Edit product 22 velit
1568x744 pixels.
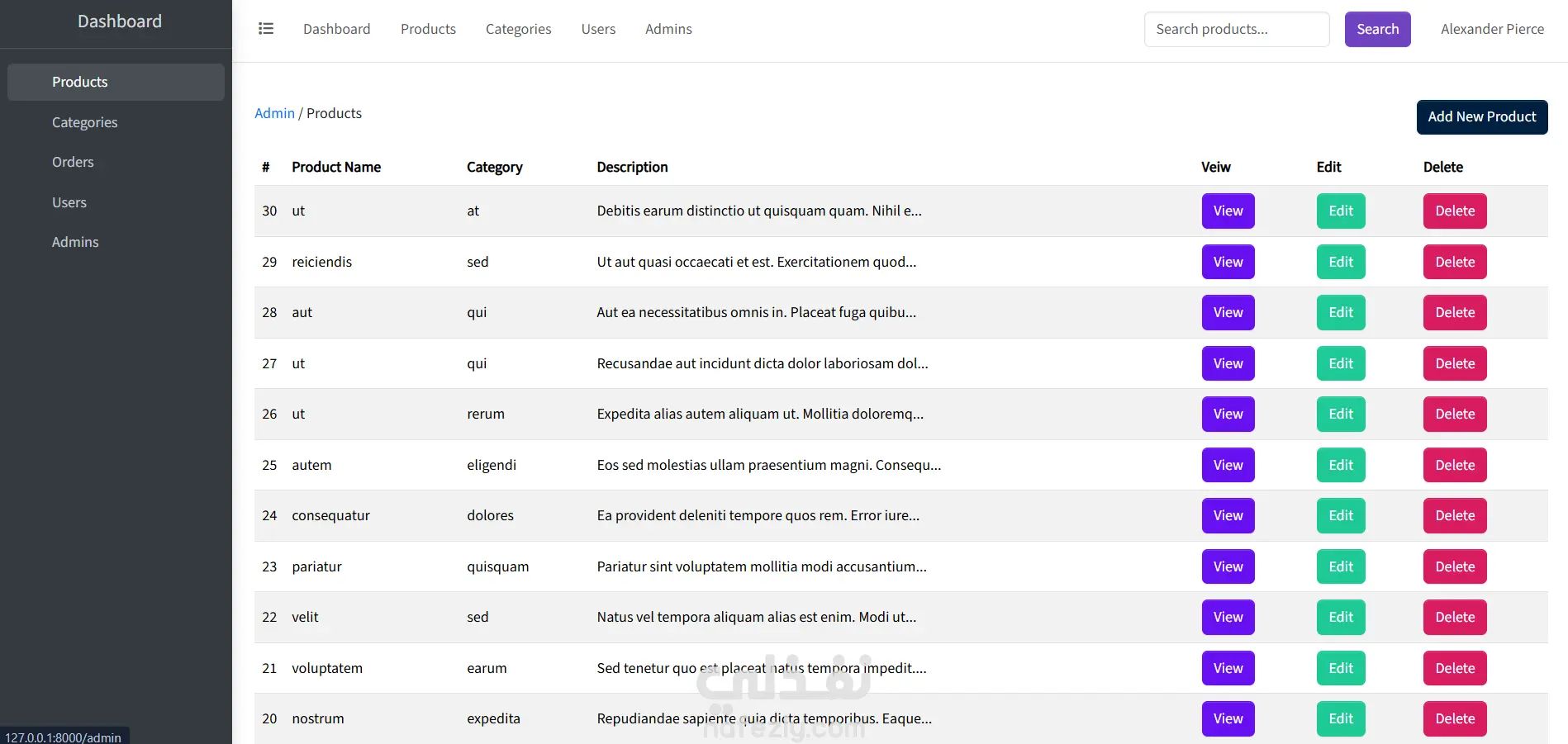[x=1341, y=617]
